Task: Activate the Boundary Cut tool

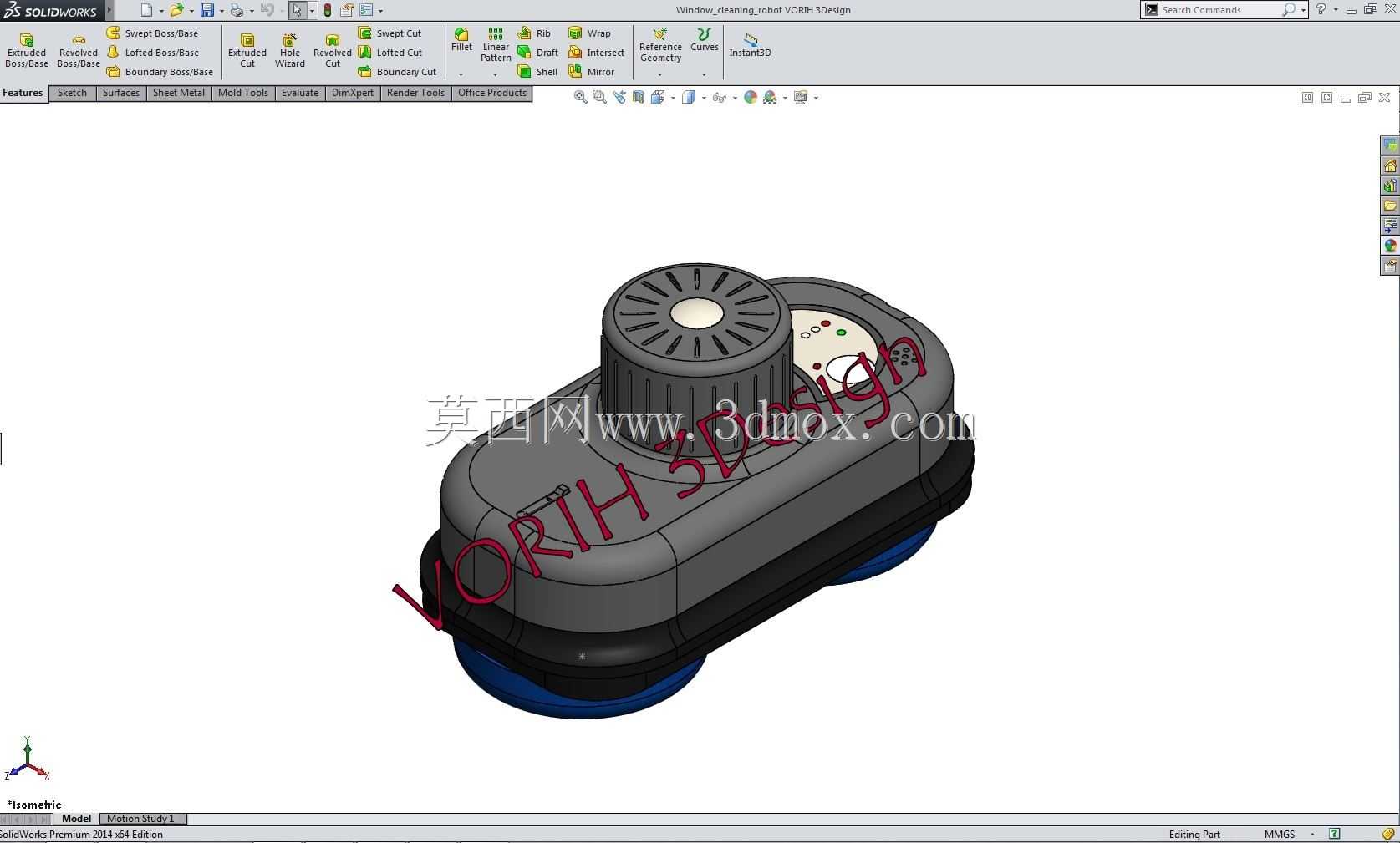Action: point(397,72)
